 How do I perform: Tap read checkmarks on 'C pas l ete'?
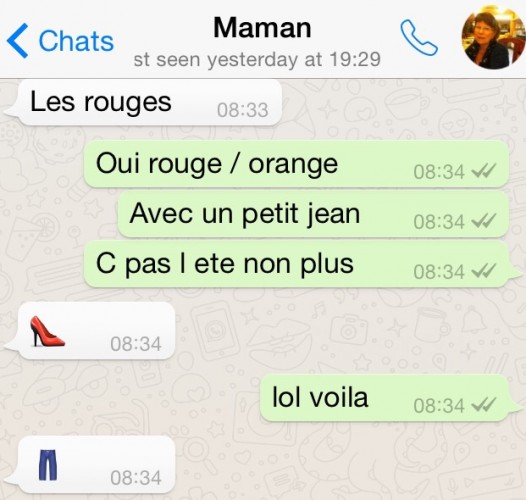click(x=483, y=271)
